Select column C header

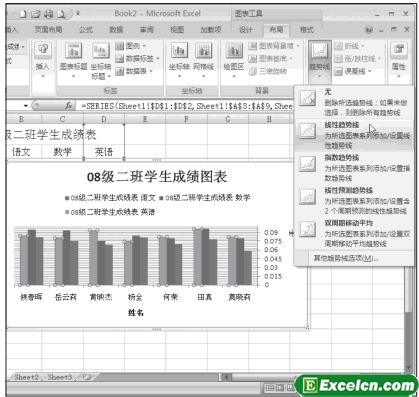click(x=62, y=119)
